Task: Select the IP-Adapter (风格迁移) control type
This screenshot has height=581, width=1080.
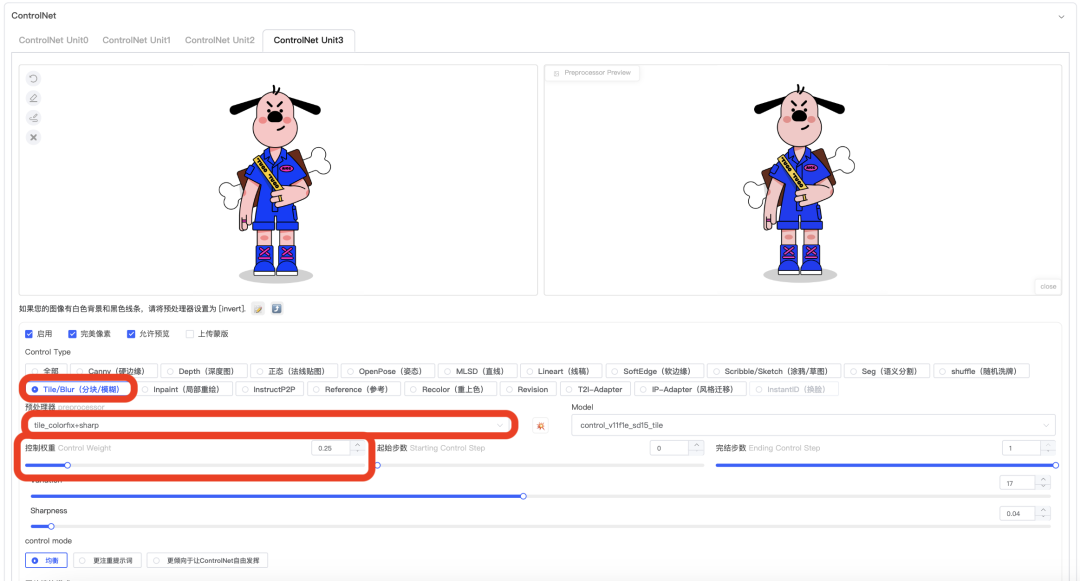Action: click(690, 390)
